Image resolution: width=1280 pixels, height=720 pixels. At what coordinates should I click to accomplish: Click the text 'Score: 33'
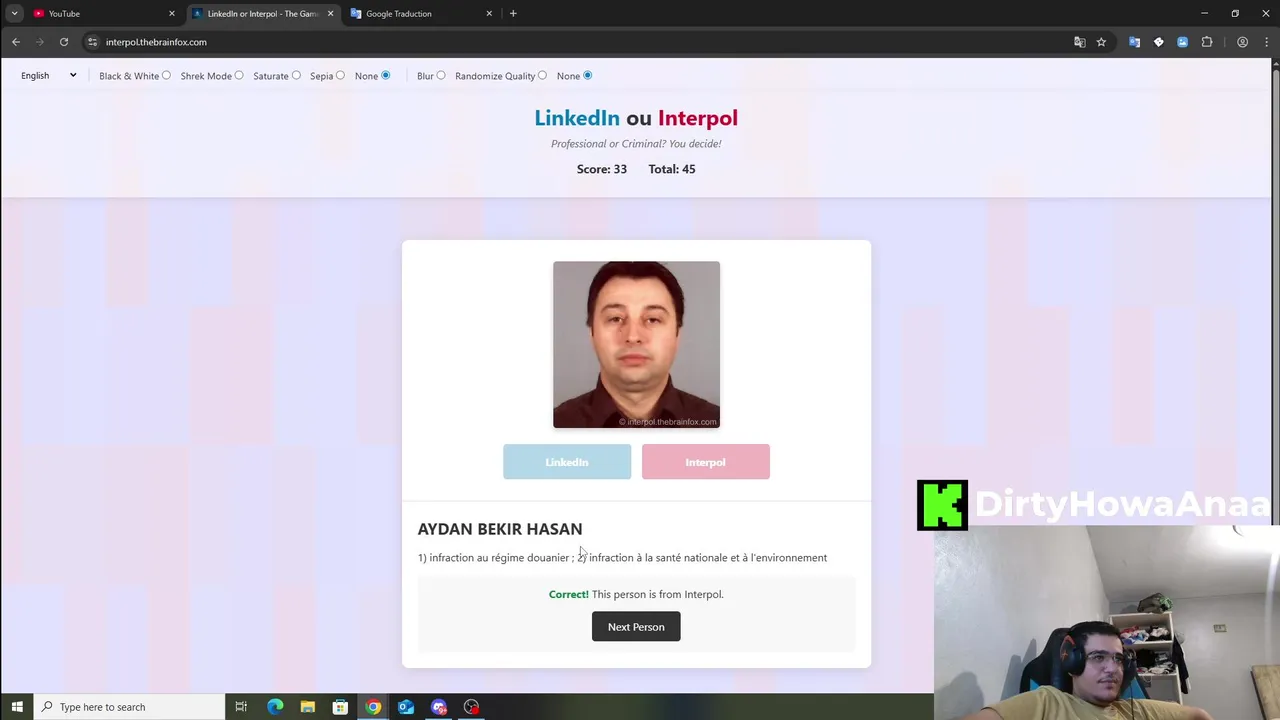pyautogui.click(x=602, y=169)
